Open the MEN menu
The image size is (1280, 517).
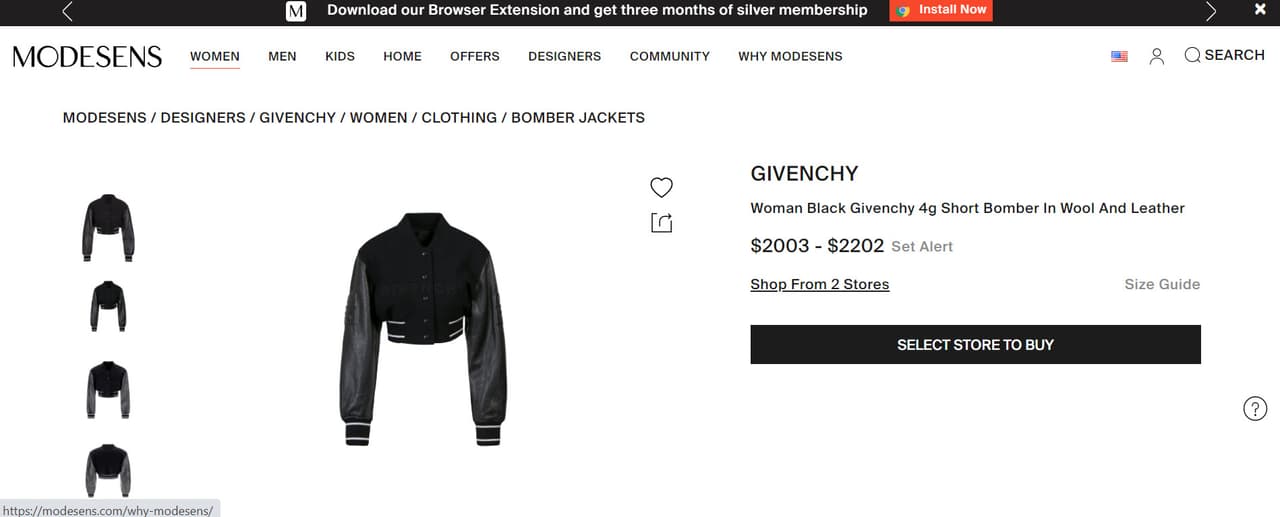282,56
